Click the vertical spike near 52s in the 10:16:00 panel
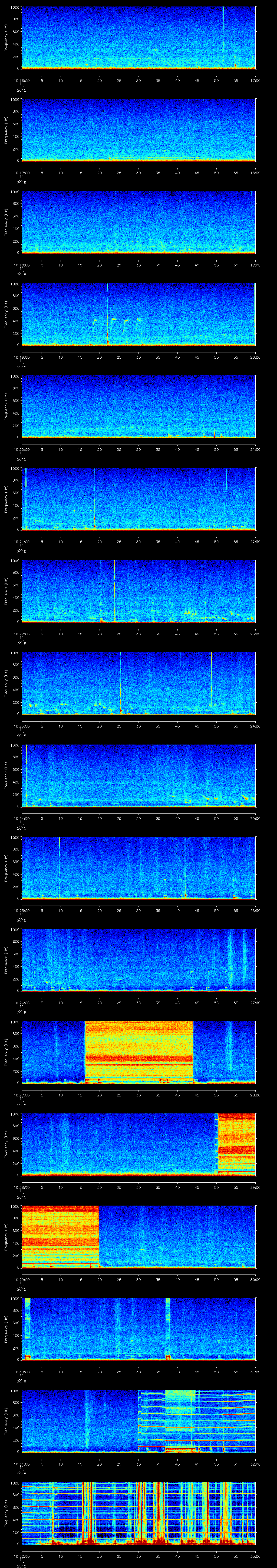Viewport: 277px width, 1568px height. click(223, 31)
